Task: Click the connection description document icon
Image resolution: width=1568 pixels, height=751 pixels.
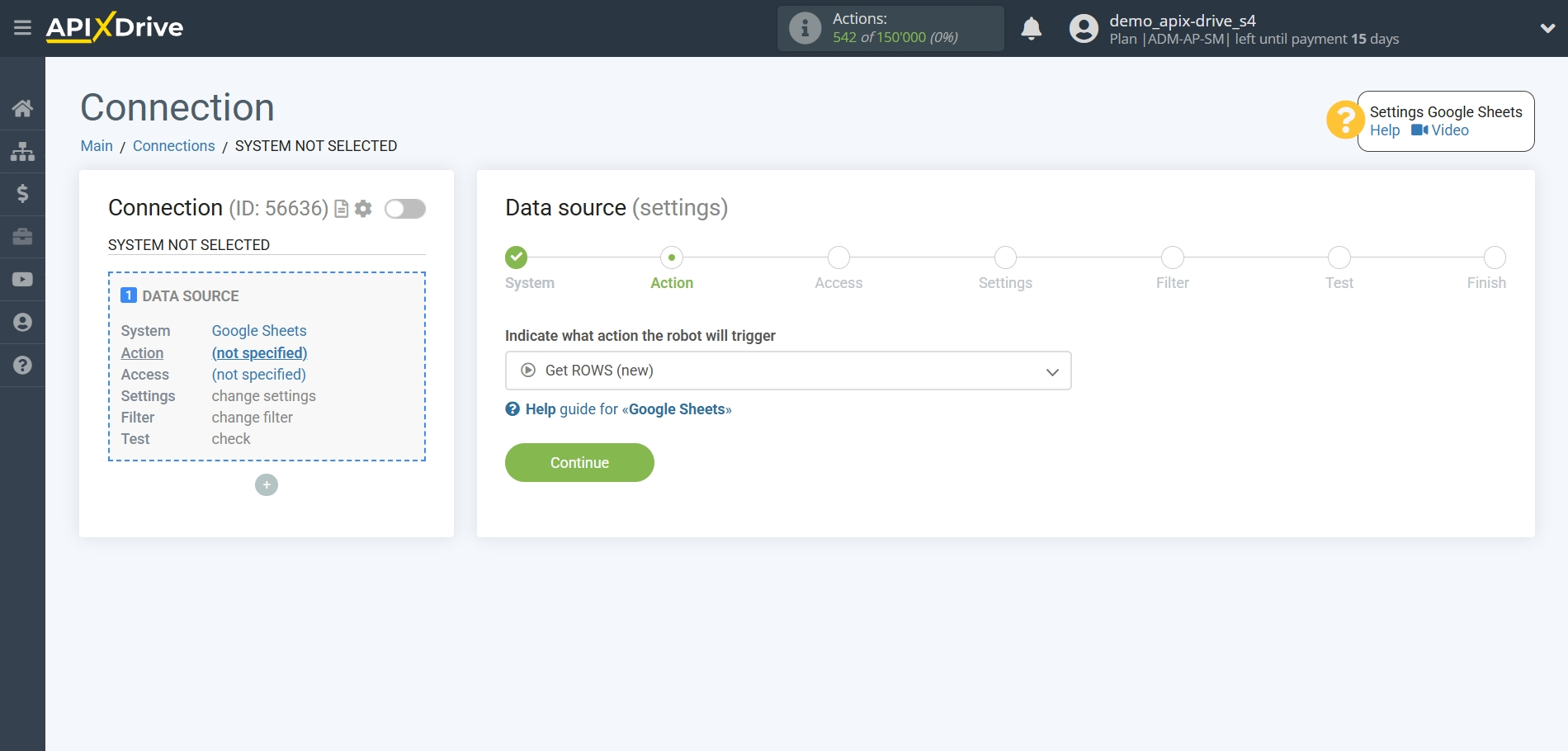Action: 340,209
